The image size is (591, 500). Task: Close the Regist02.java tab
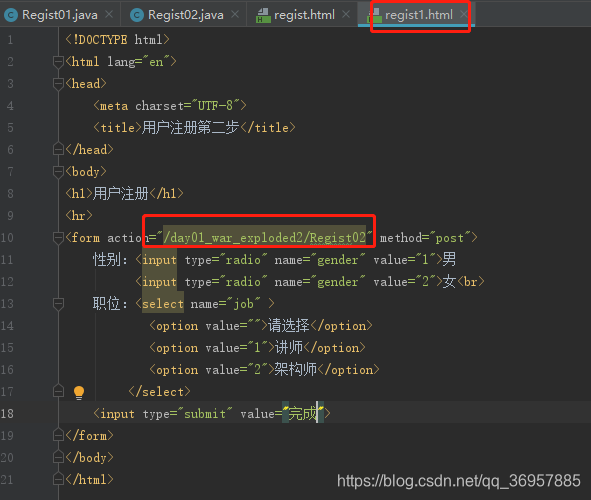coord(235,14)
